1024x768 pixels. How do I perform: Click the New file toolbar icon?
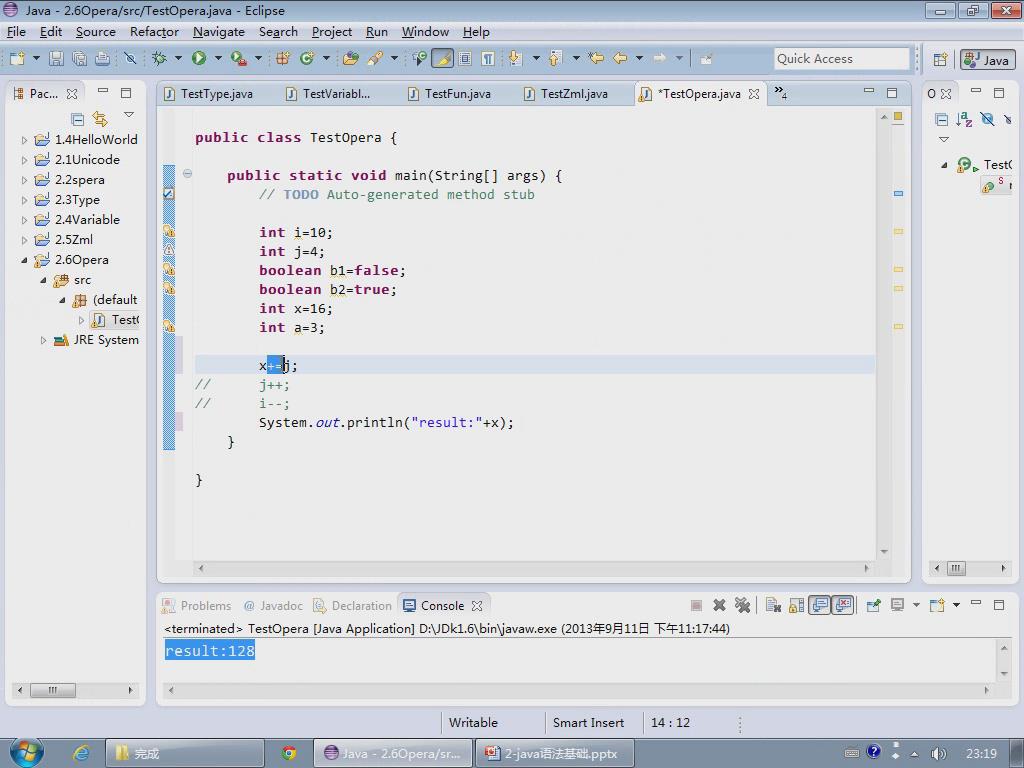click(17, 59)
